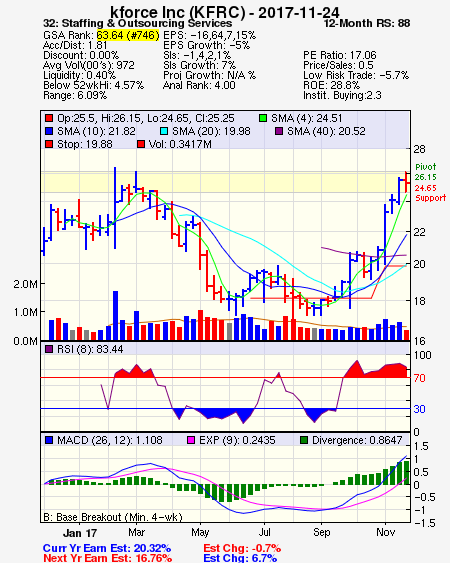Image resolution: width=450 pixels, height=563 pixels.
Task: Click the Jan 17 date axis label
Action: (80, 533)
